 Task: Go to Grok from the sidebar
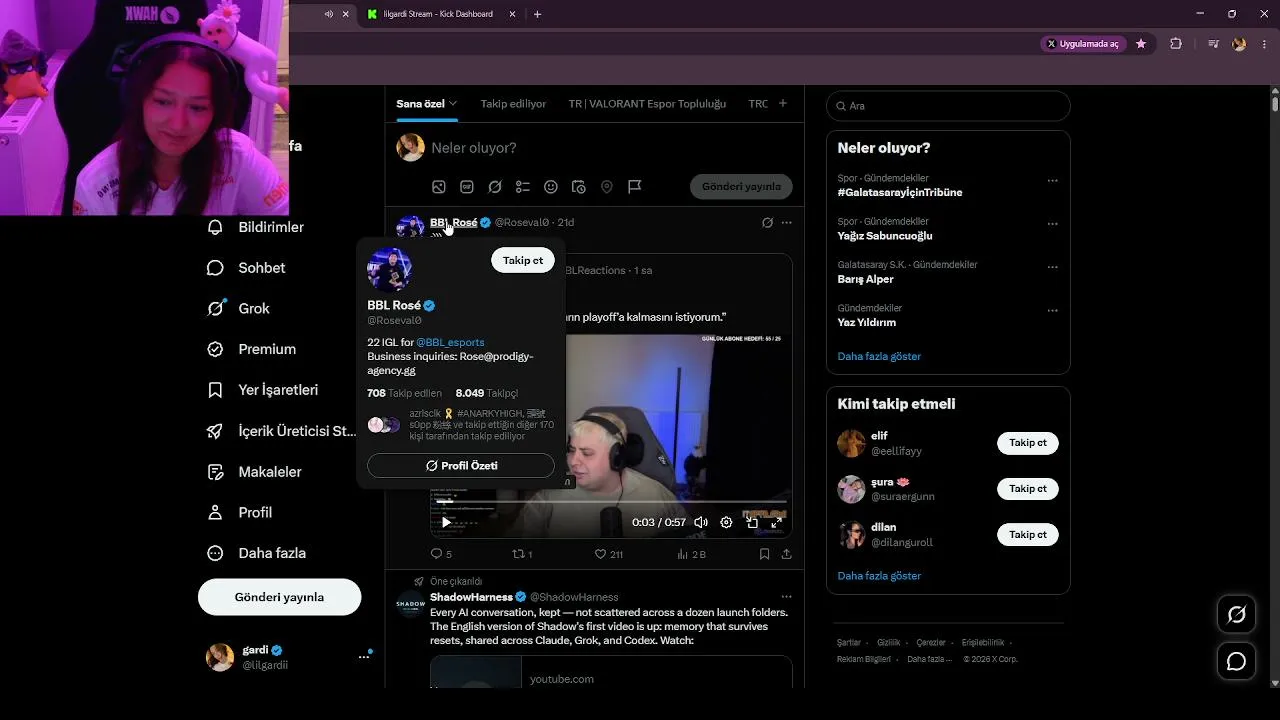[x=239, y=309]
